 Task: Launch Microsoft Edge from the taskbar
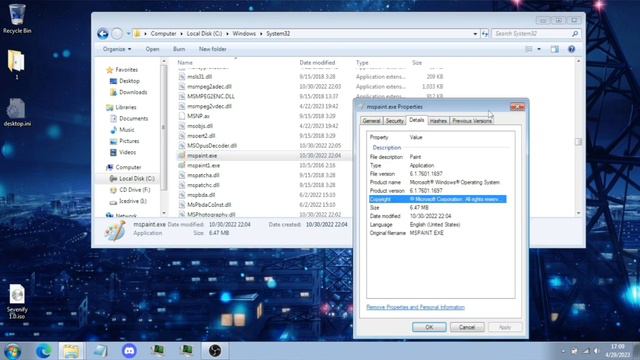pyautogui.click(x=43, y=351)
